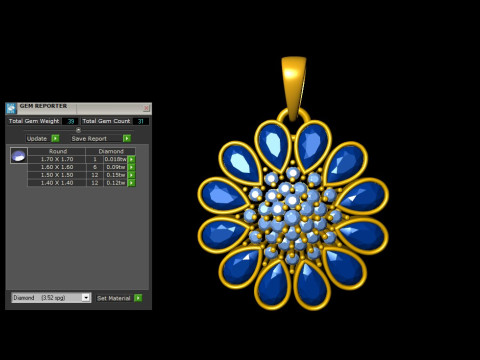The width and height of the screenshot is (480, 360).
Task: Close the Gem Reporter panel
Action: (x=146, y=108)
